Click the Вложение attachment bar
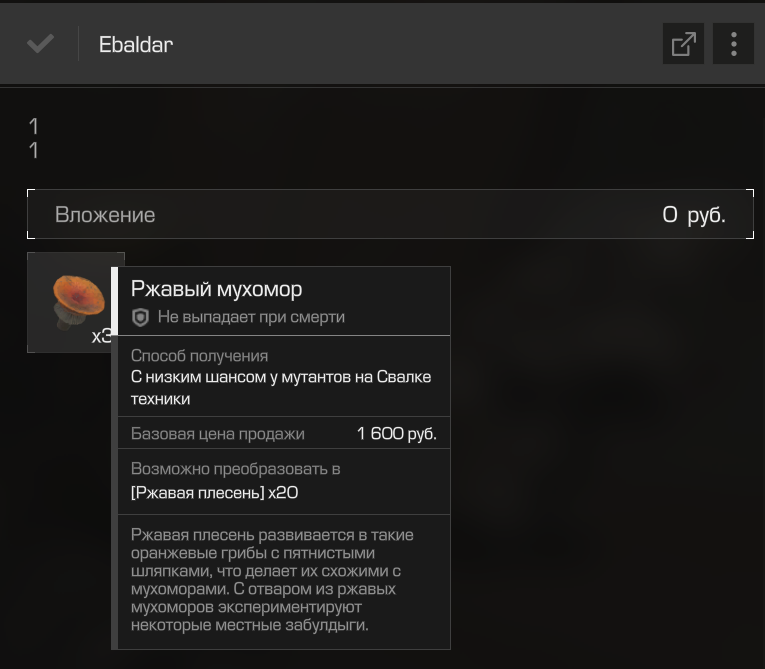The width and height of the screenshot is (765, 669). 390,214
